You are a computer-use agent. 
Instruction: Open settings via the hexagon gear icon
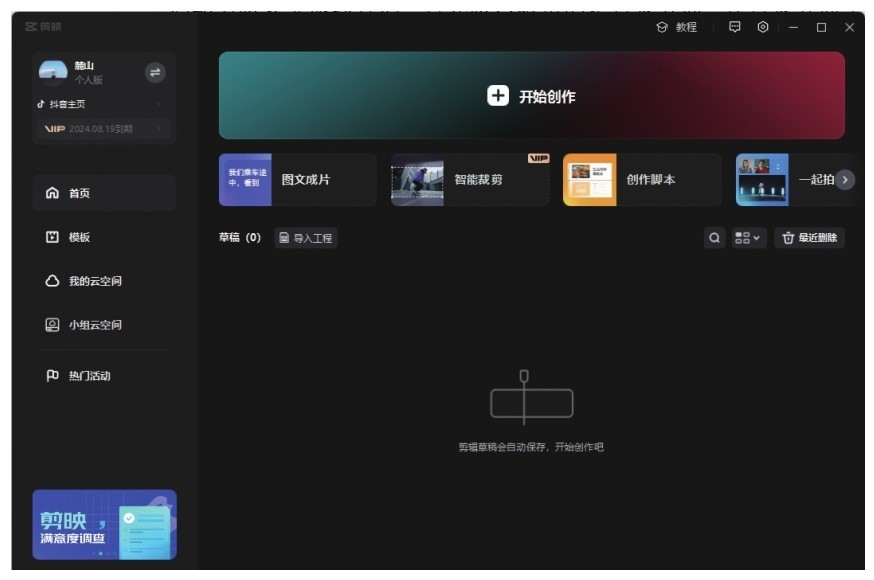tap(763, 27)
